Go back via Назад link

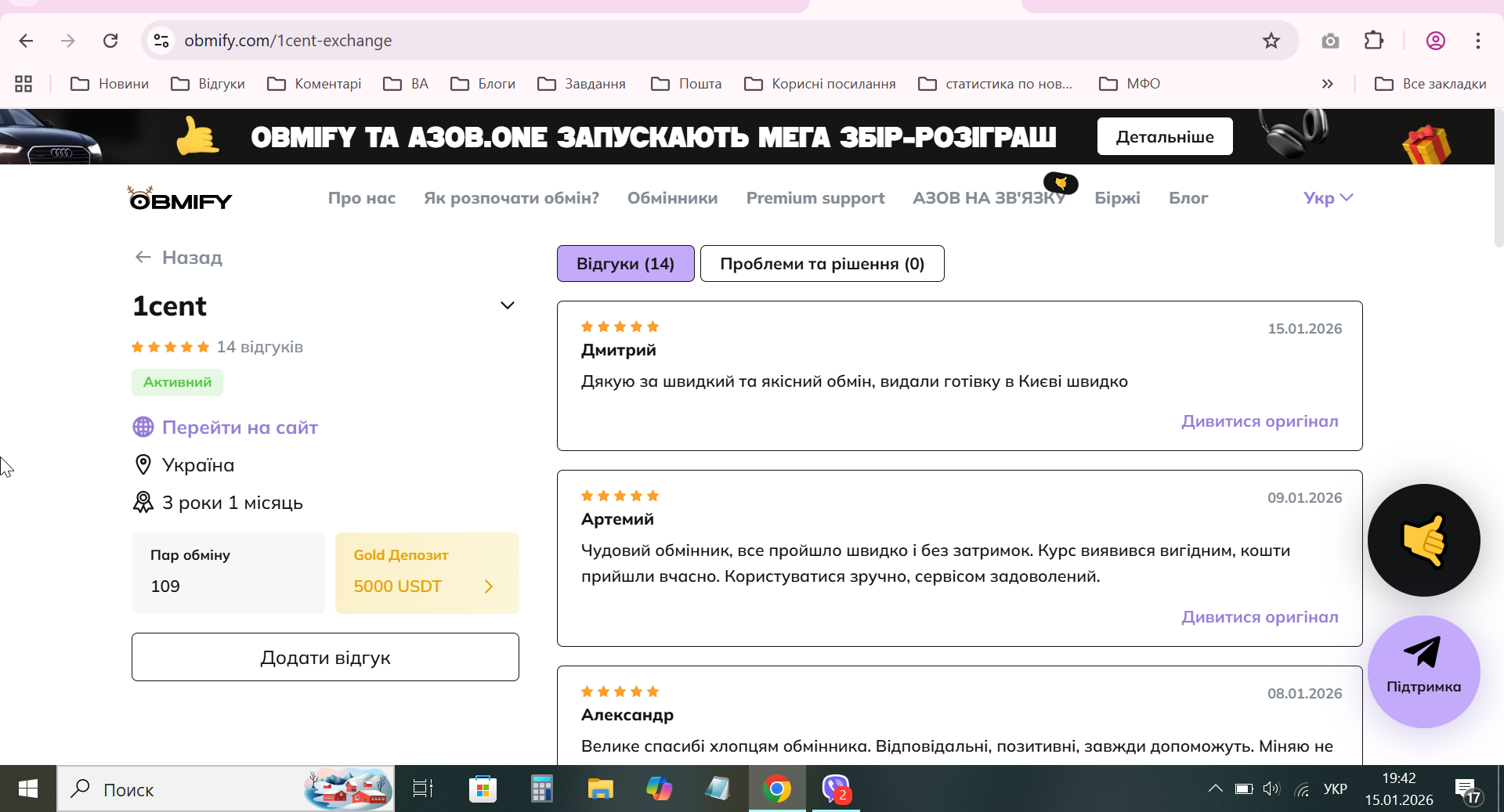click(x=179, y=258)
